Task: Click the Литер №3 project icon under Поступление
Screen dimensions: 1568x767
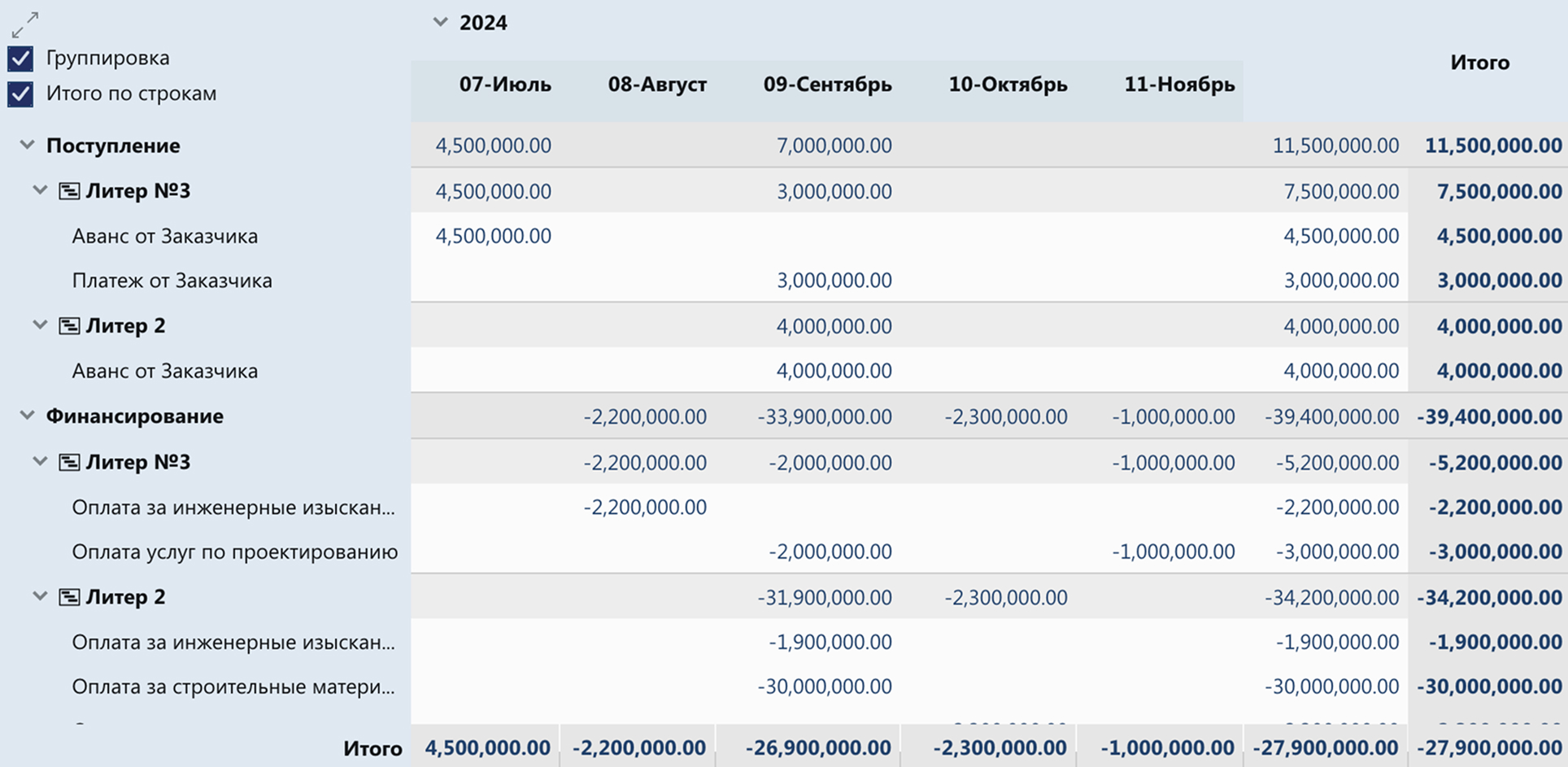Action: pos(69,191)
